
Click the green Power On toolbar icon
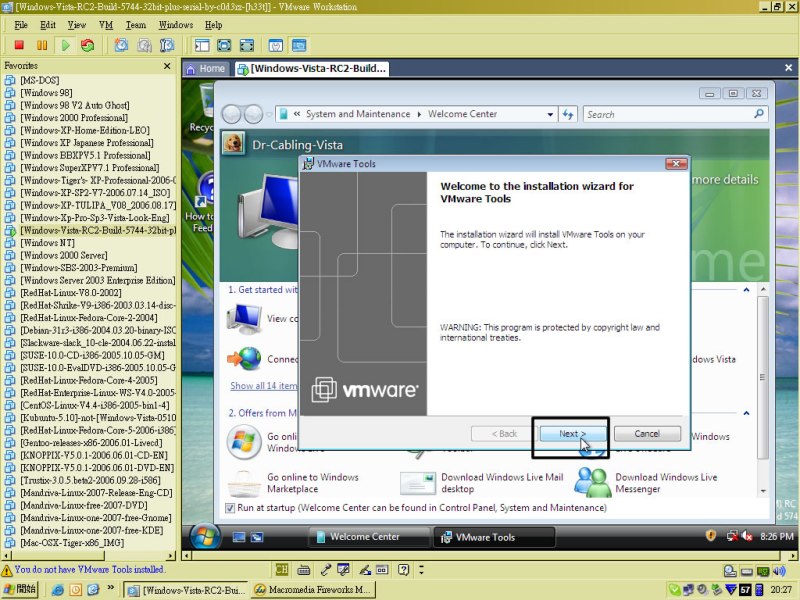[65, 45]
